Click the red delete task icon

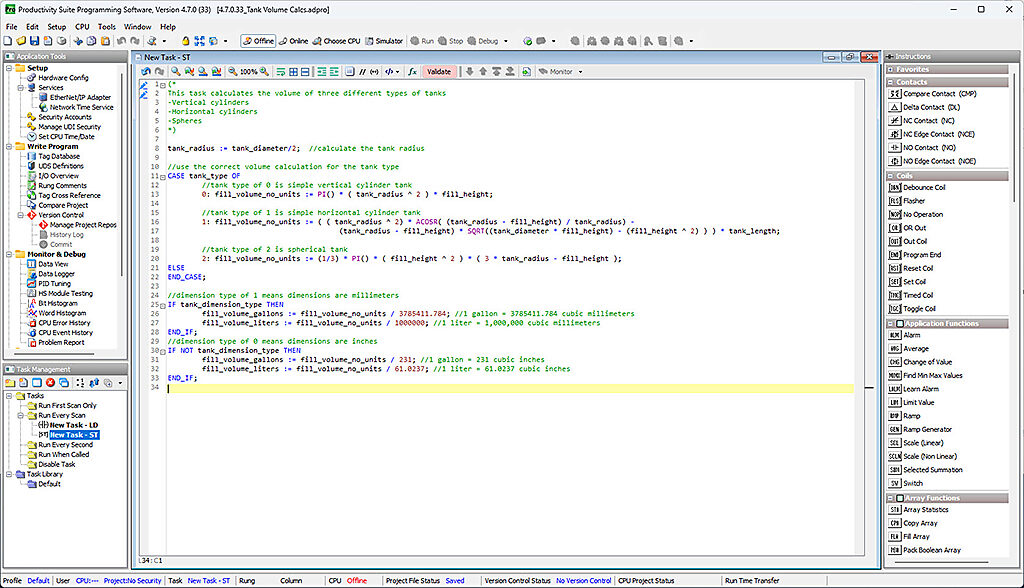tap(50, 383)
